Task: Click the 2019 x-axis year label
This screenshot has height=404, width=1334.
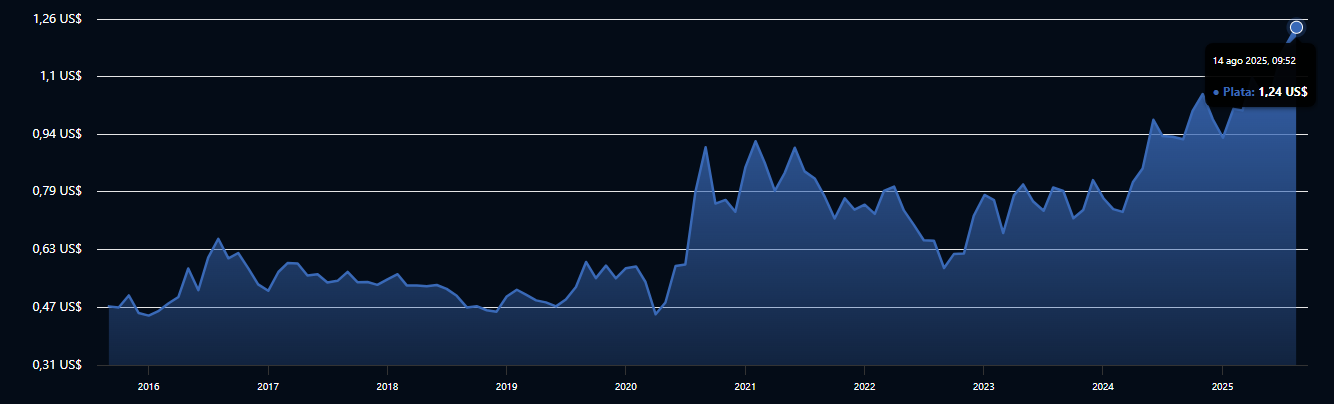Action: point(506,386)
